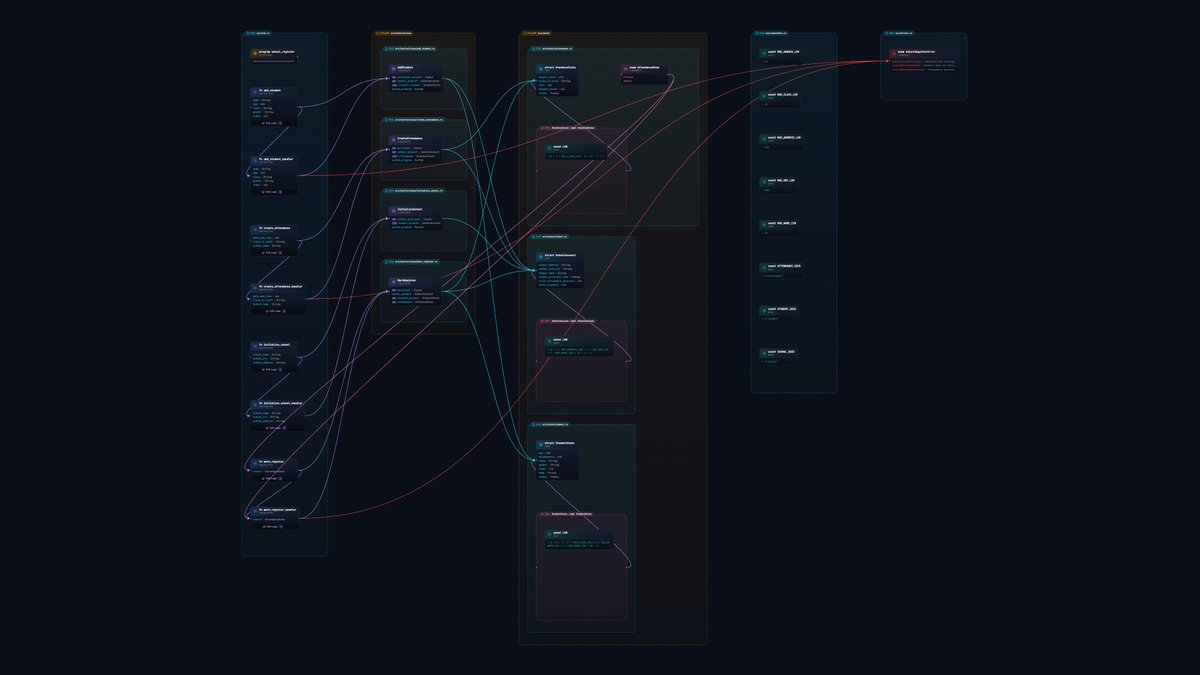Click the fn create_attendance_handler node icon
The height and width of the screenshot is (675, 1200).
(255, 287)
